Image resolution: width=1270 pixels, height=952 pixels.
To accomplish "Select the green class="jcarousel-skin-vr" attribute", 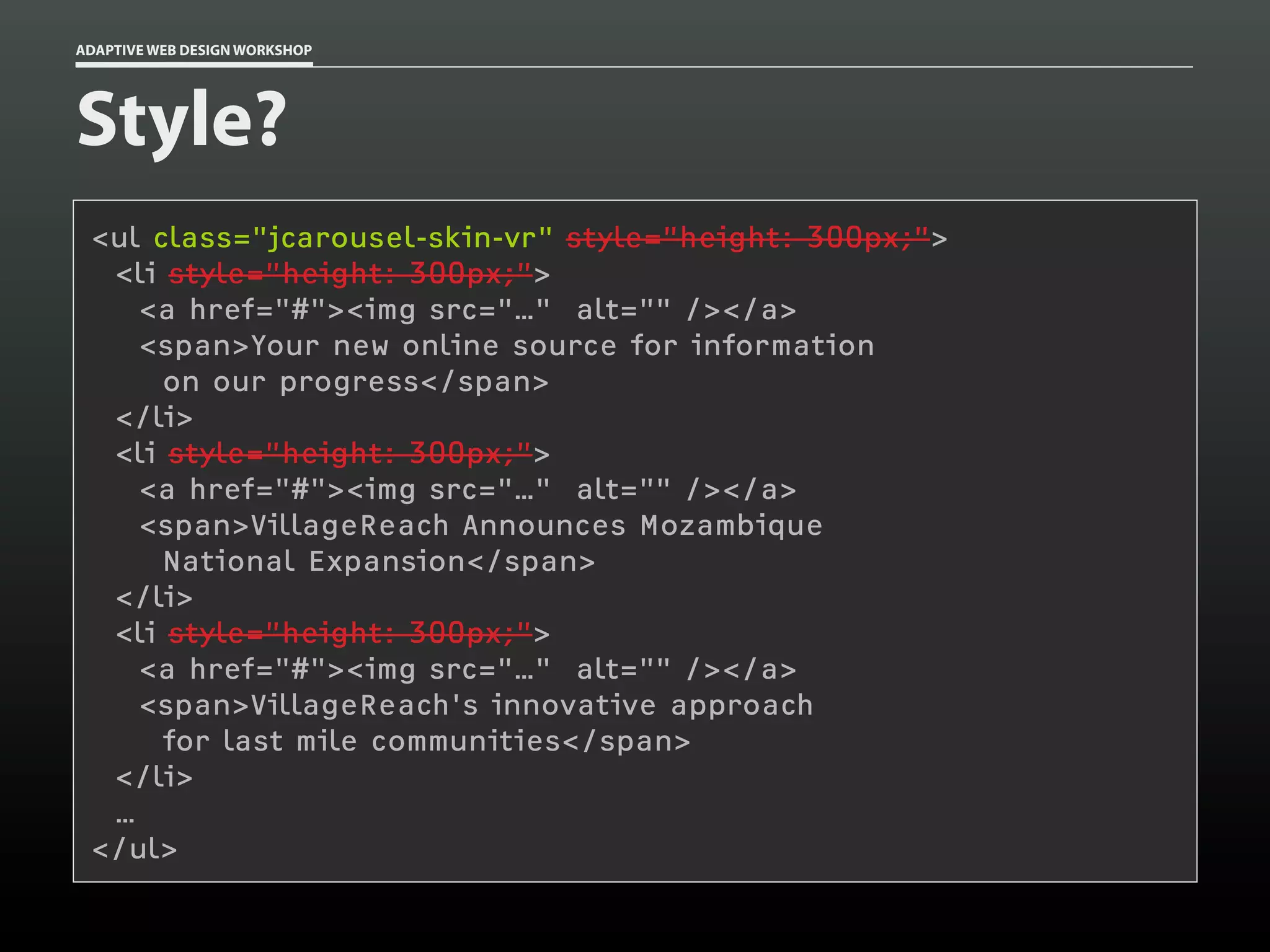I will pos(352,238).
